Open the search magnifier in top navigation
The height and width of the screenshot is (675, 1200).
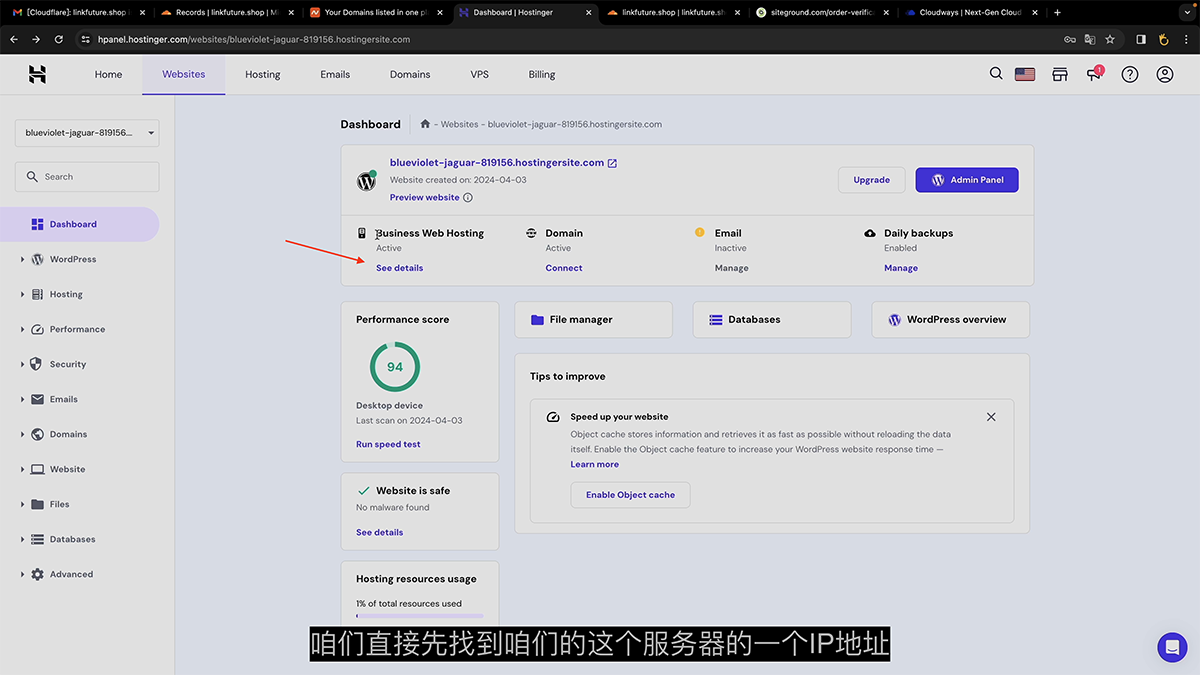pos(996,73)
